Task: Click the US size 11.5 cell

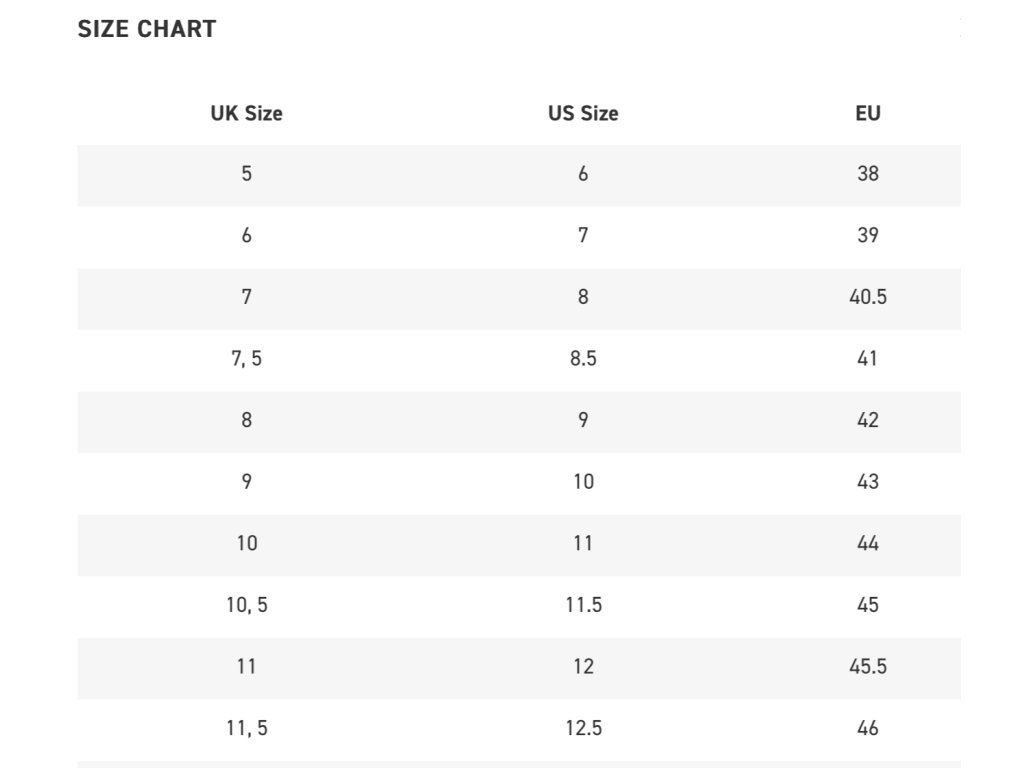Action: coord(583,605)
